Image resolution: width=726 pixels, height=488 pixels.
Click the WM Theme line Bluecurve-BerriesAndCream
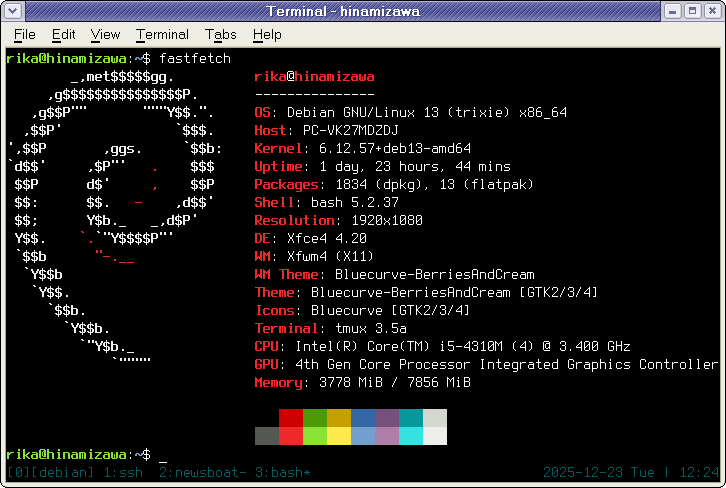(394, 275)
